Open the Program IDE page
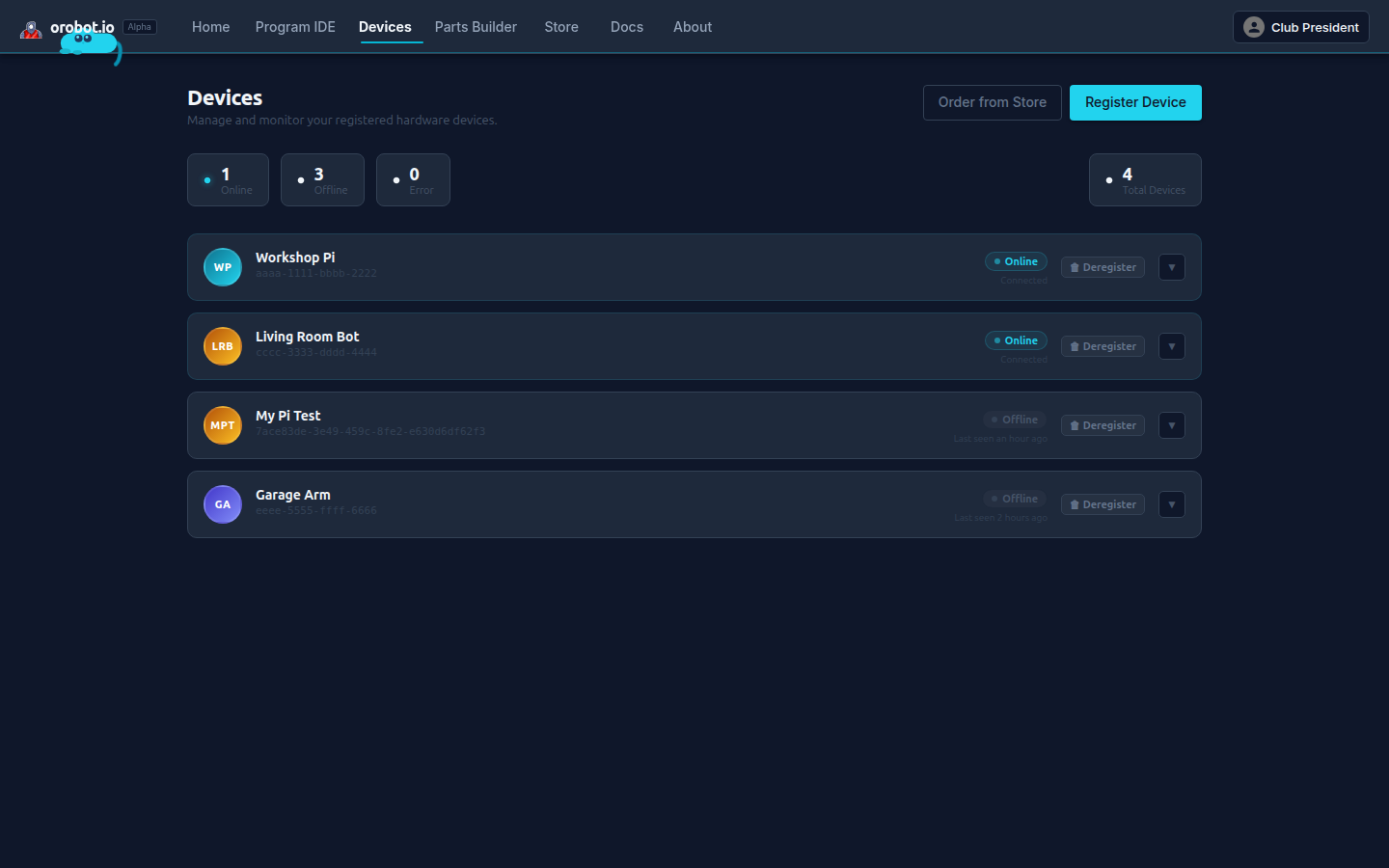This screenshot has width=1389, height=868. point(295,27)
